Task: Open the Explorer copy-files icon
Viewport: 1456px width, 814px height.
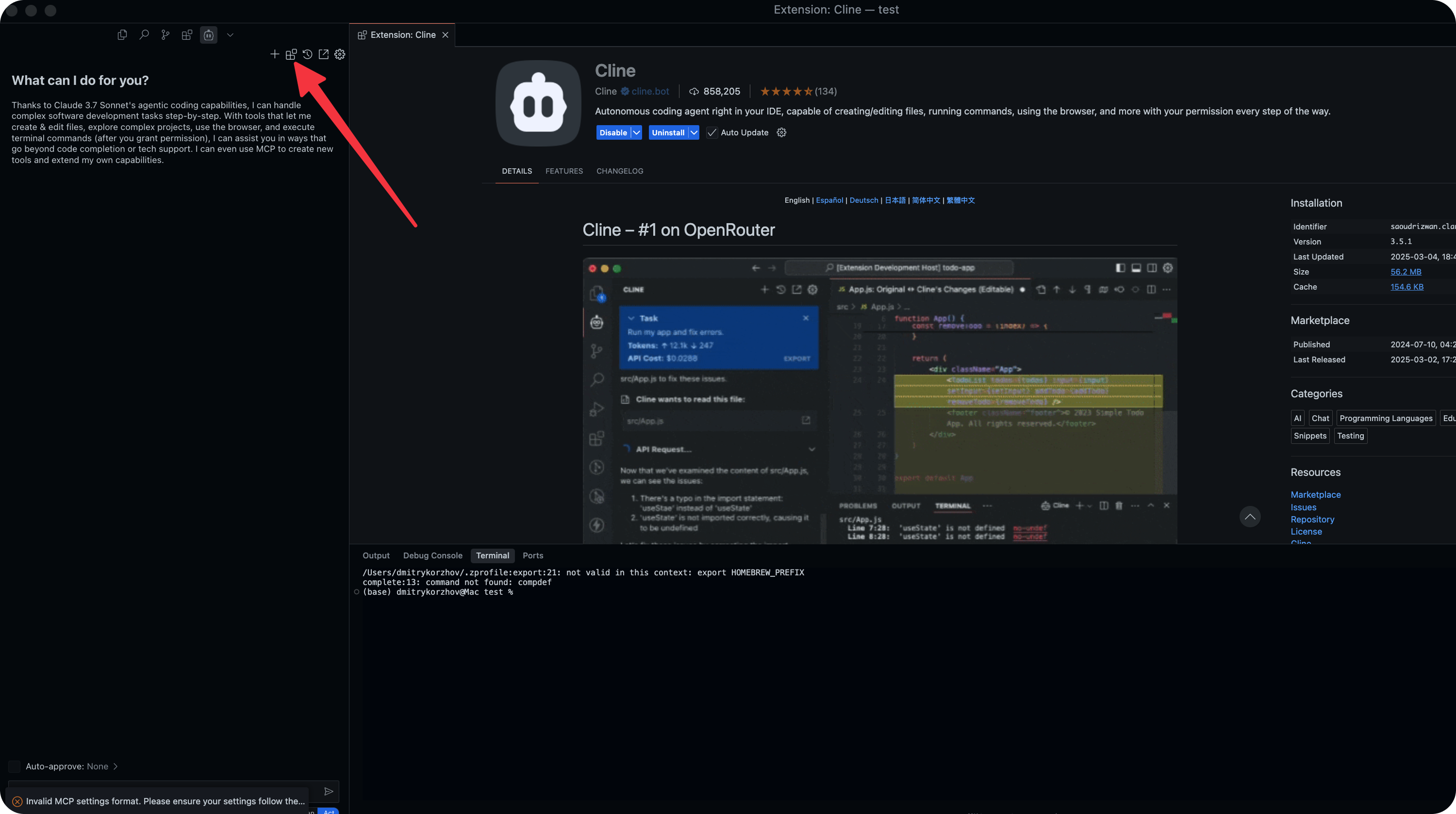Action: point(122,34)
